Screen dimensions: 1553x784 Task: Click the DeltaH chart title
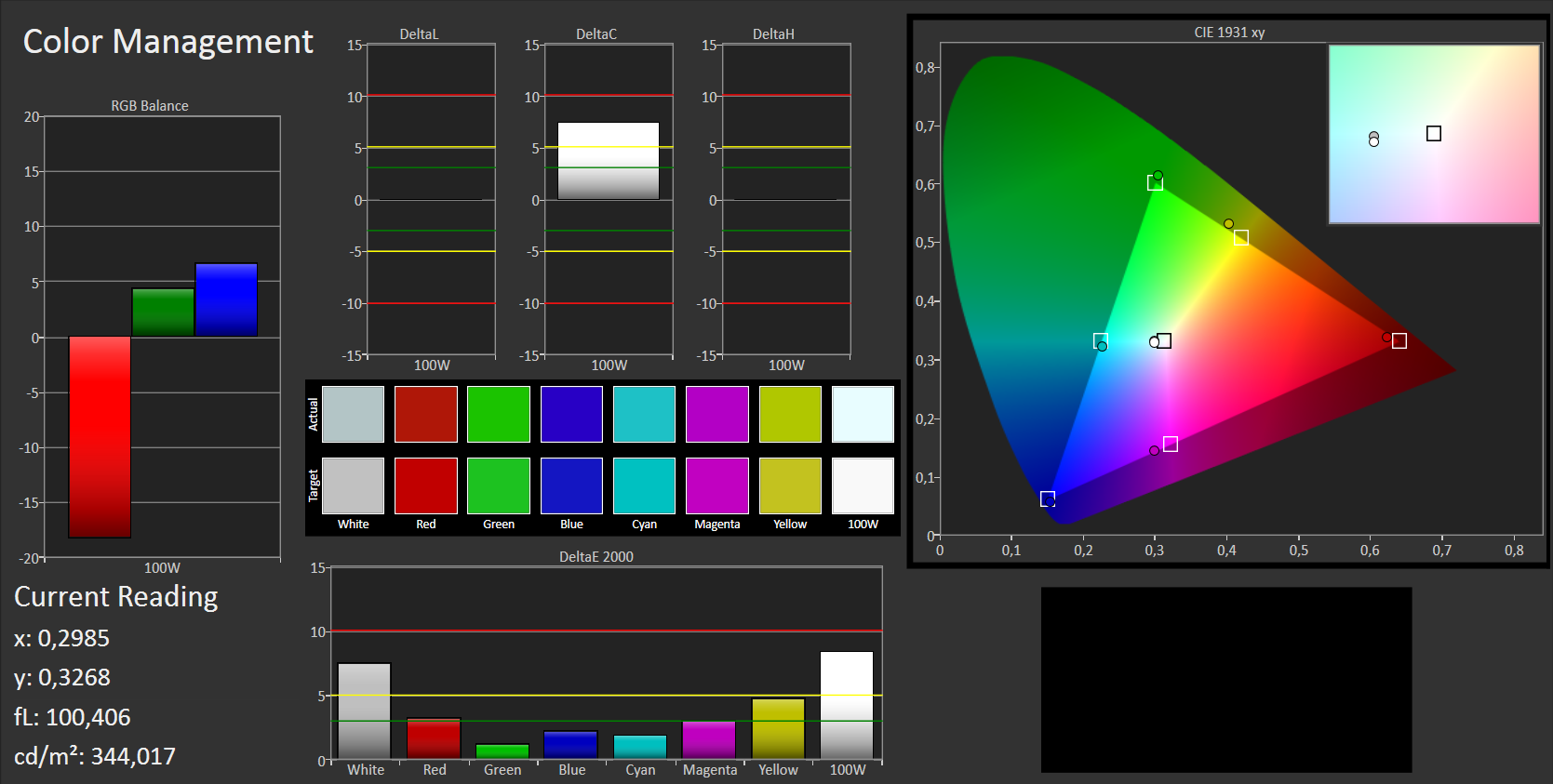click(x=773, y=34)
